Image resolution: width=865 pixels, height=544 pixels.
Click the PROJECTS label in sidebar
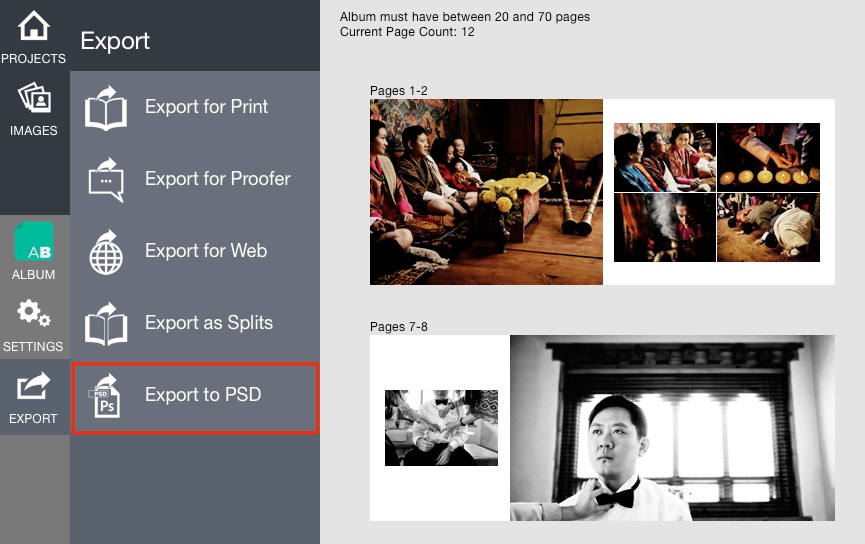[33, 58]
